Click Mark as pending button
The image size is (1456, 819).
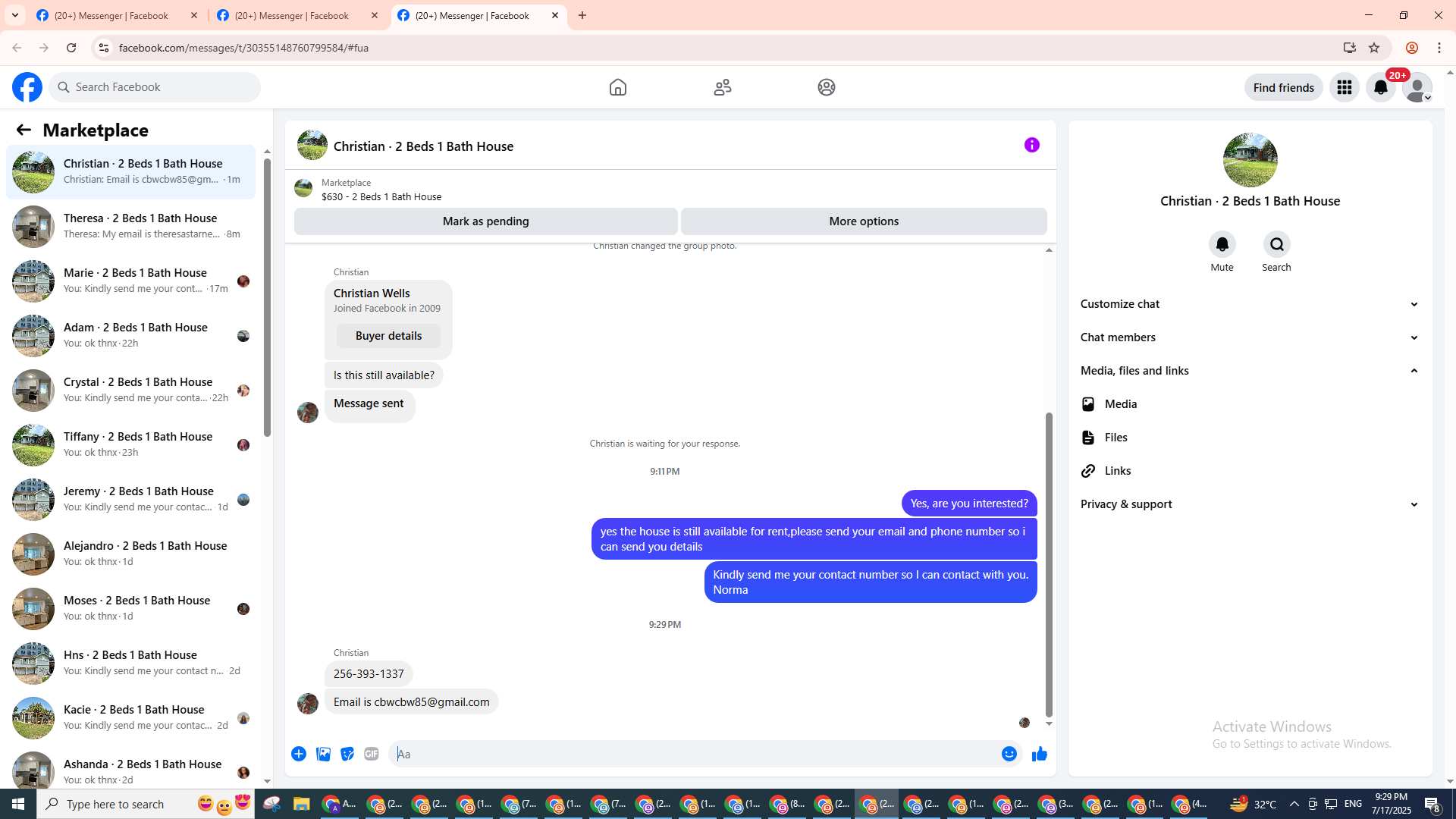pos(485,221)
